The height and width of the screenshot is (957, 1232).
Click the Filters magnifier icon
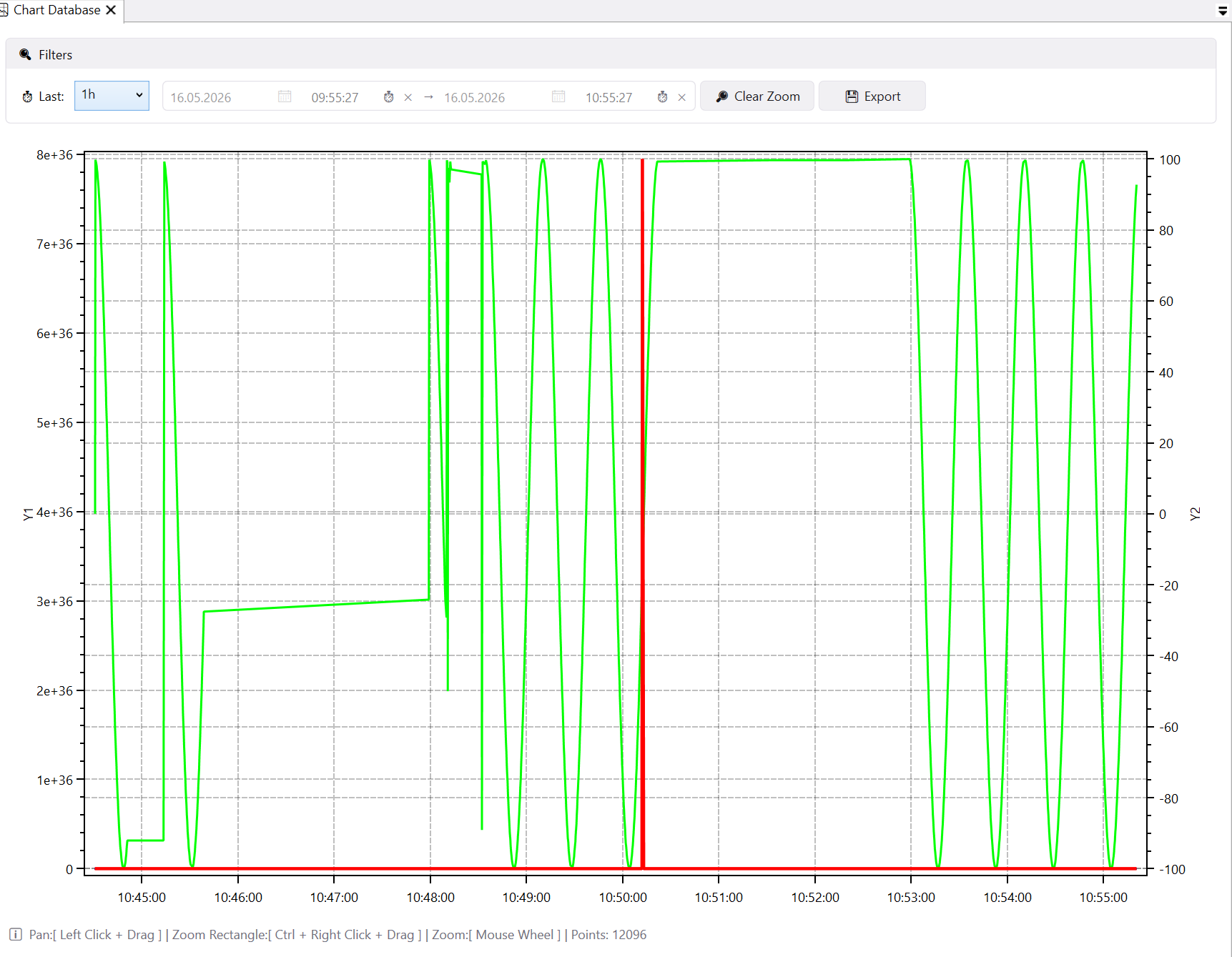tap(25, 54)
